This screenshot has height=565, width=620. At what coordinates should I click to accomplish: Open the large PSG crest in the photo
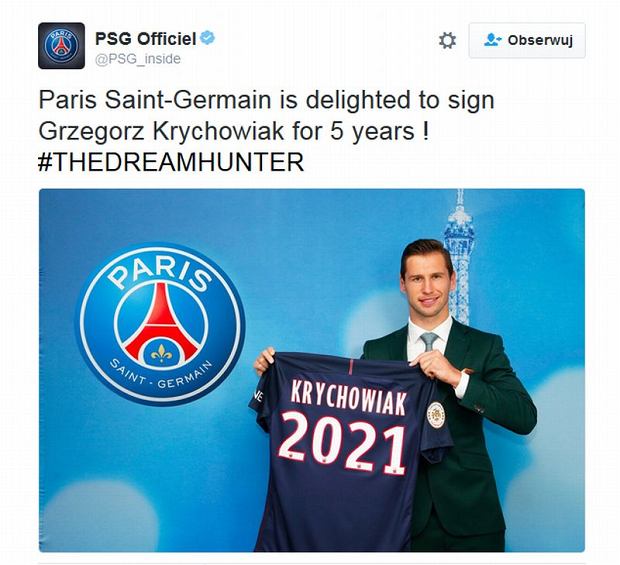(161, 324)
